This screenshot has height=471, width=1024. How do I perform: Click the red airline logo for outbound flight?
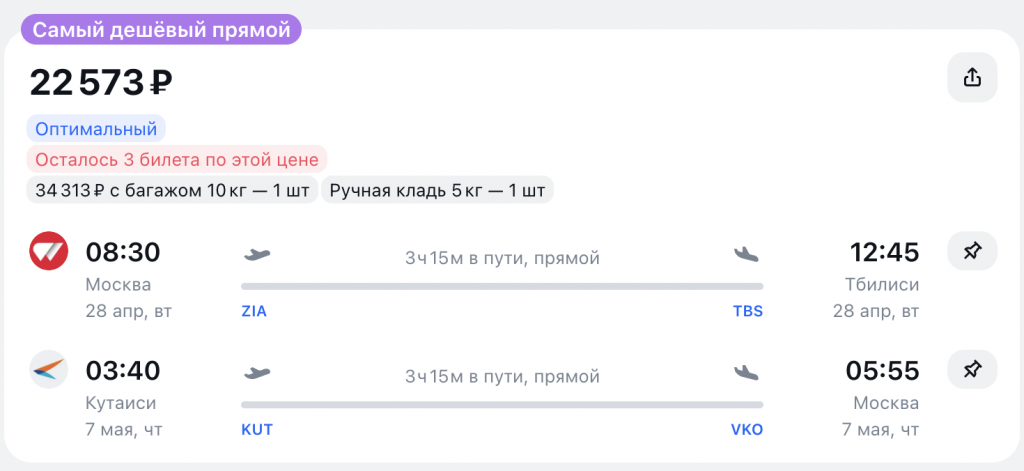(x=49, y=252)
